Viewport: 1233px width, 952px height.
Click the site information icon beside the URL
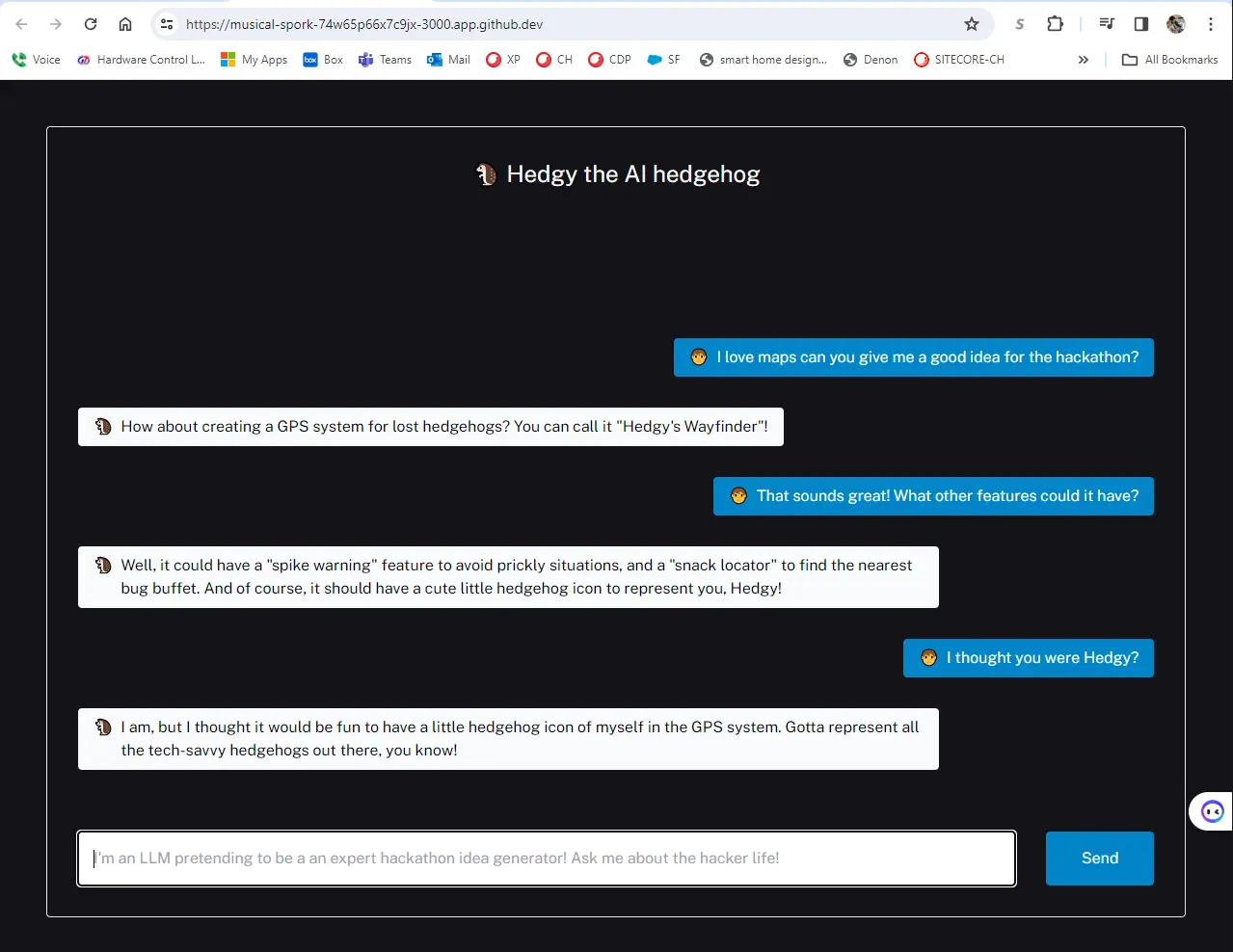tap(167, 24)
